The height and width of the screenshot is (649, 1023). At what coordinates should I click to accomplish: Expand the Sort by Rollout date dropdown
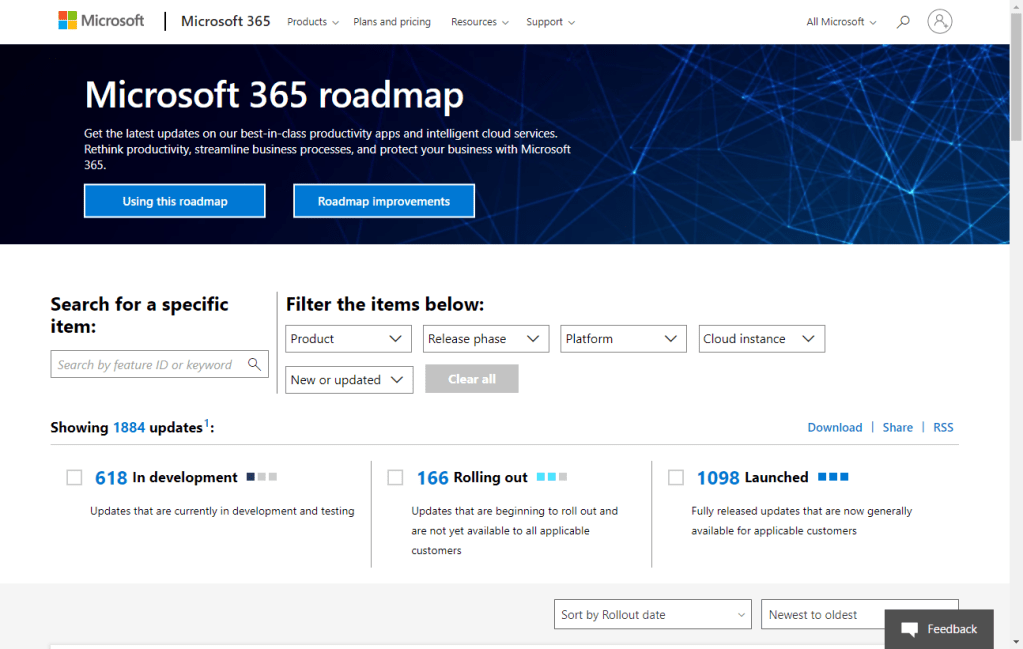[x=653, y=615]
